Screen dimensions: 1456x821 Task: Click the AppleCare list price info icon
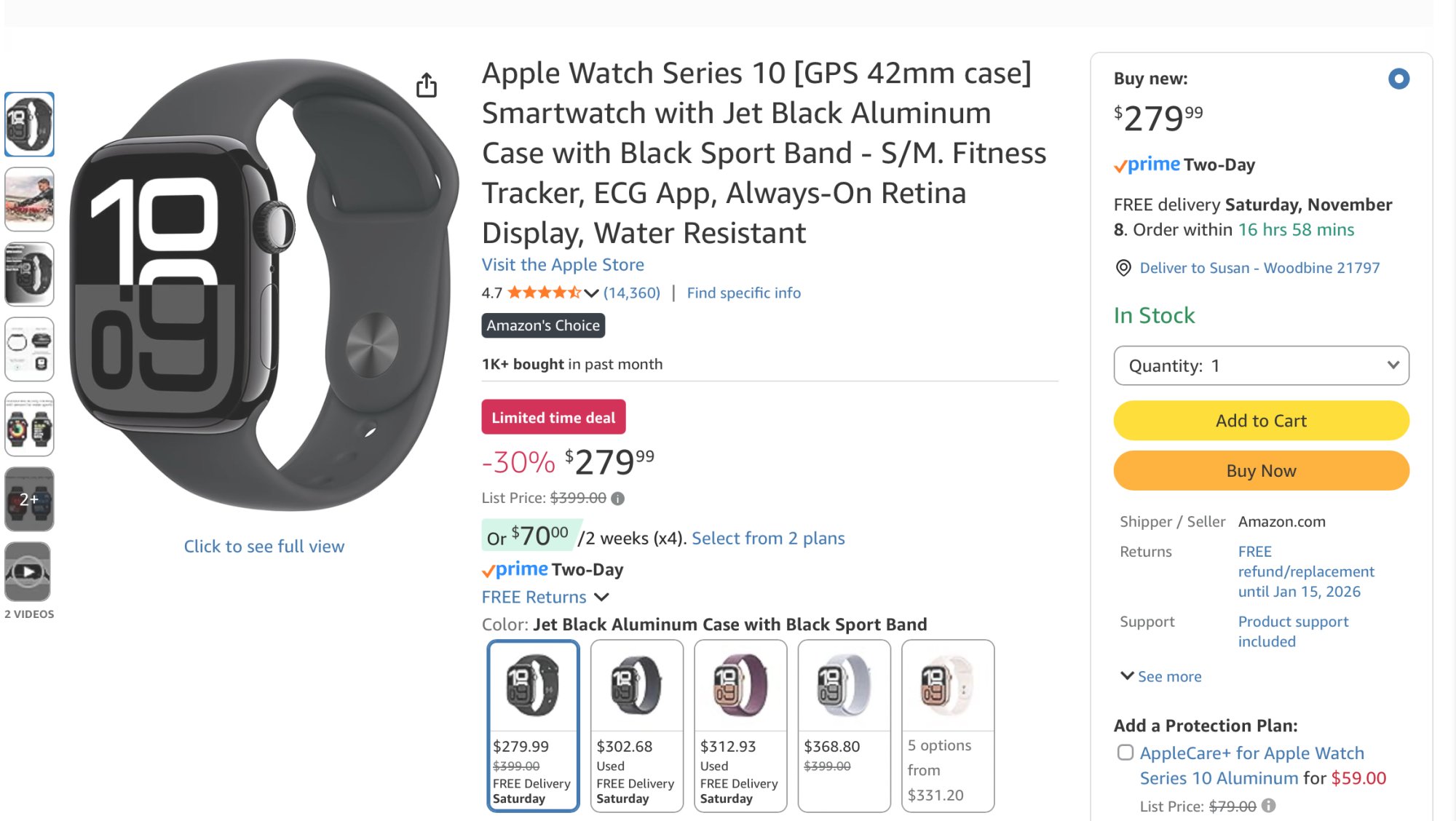pyautogui.click(x=1269, y=806)
